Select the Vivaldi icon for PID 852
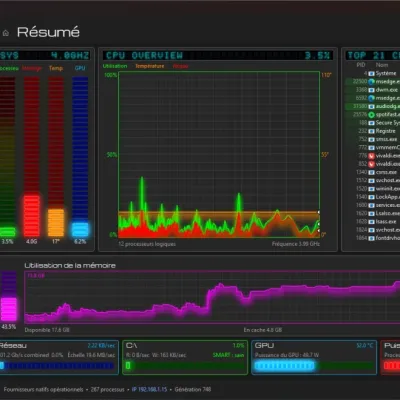400x400 pixels. pos(371,164)
